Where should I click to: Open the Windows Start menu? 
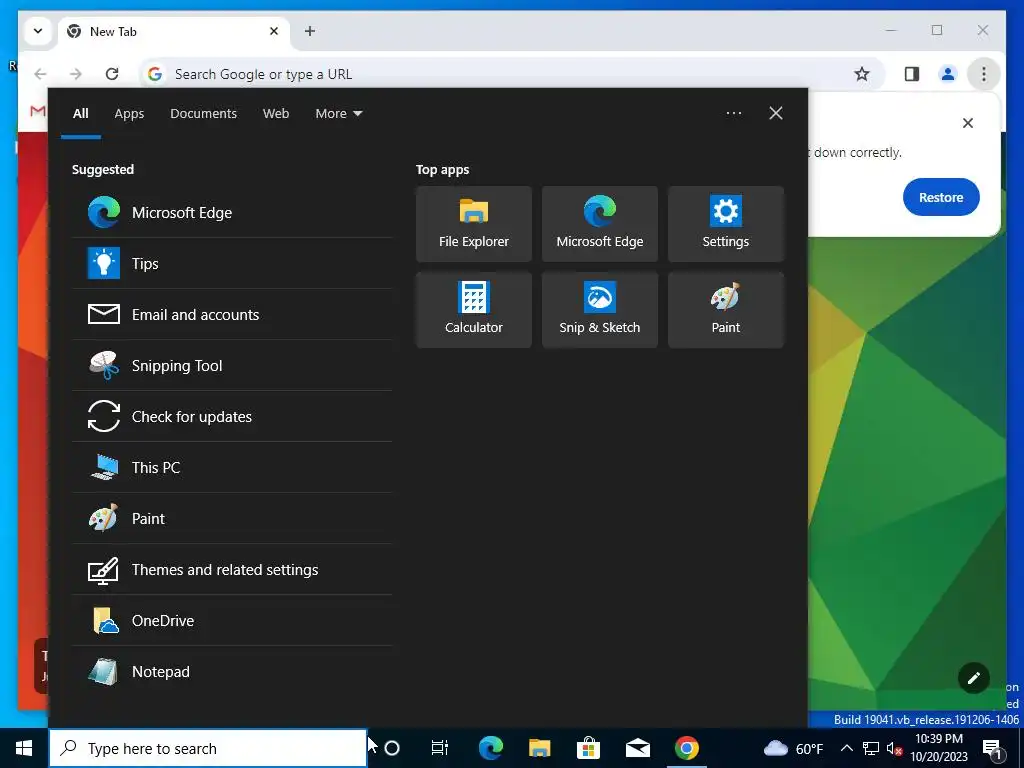pos(24,748)
